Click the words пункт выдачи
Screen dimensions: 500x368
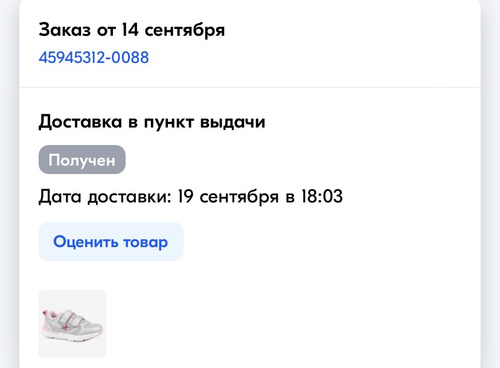[x=204, y=122]
